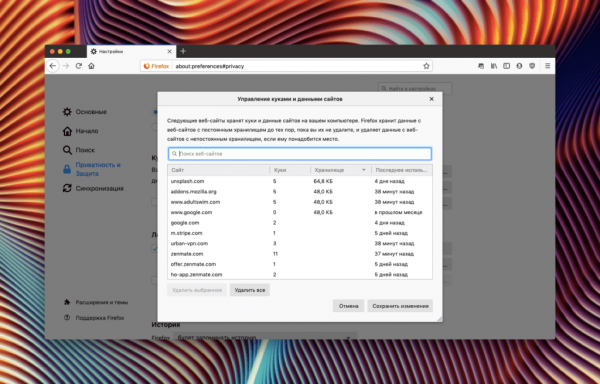Screen dimensions: 600x384
Task: Open the Приватность и Защита section
Action: pos(92,169)
